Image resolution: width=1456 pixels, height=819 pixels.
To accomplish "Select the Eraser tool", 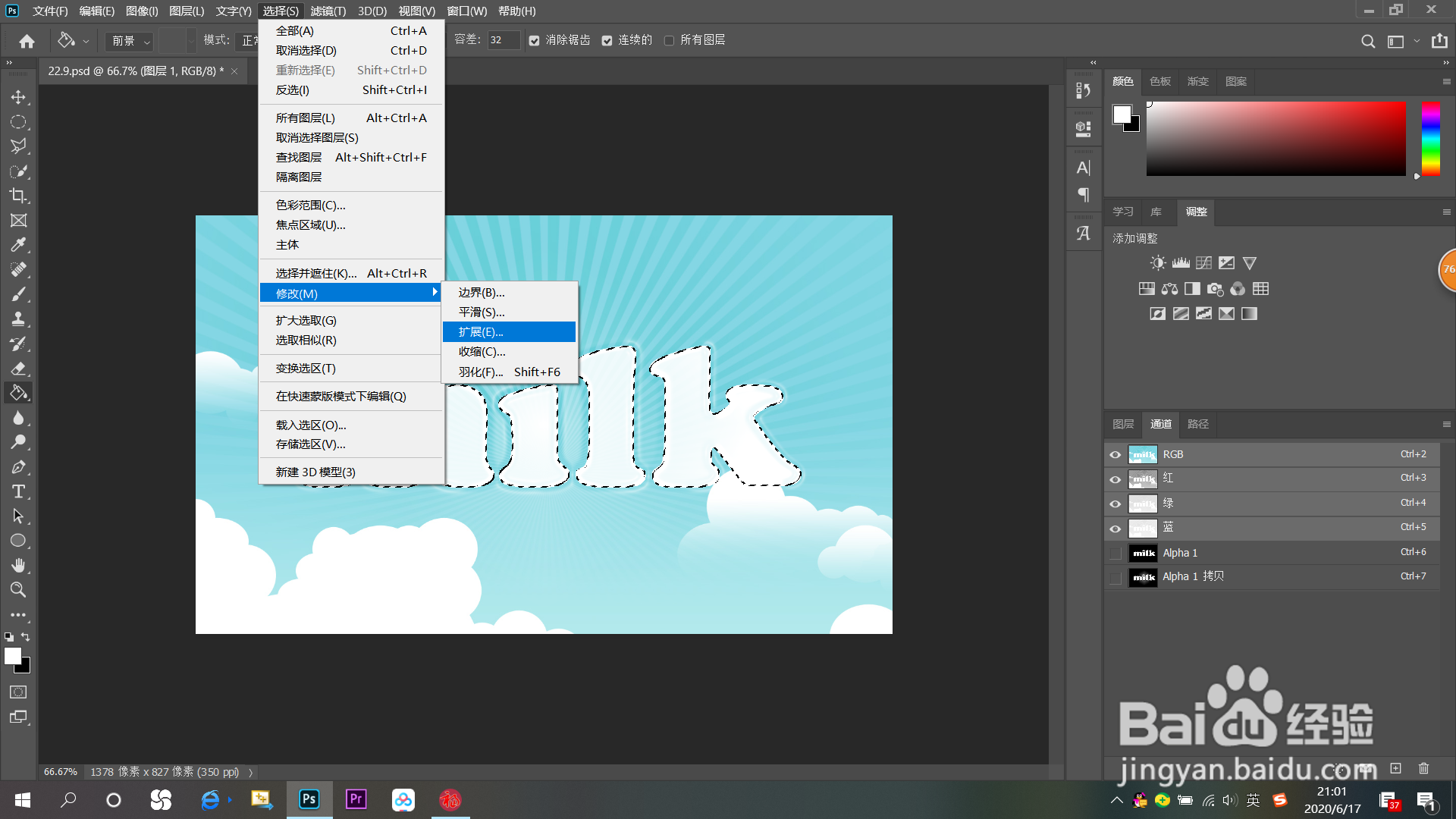I will [x=18, y=369].
